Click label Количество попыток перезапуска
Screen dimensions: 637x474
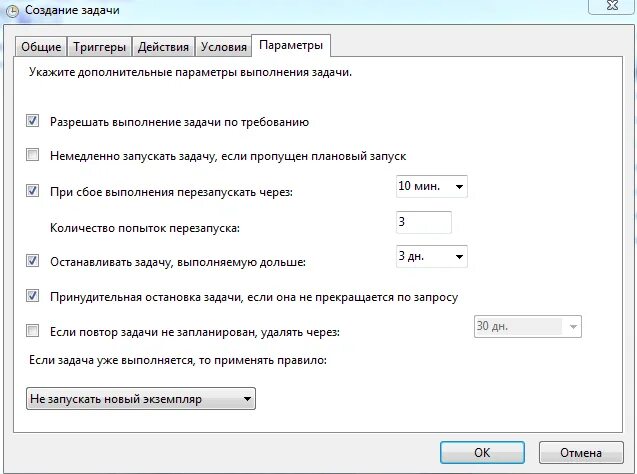coord(145,228)
